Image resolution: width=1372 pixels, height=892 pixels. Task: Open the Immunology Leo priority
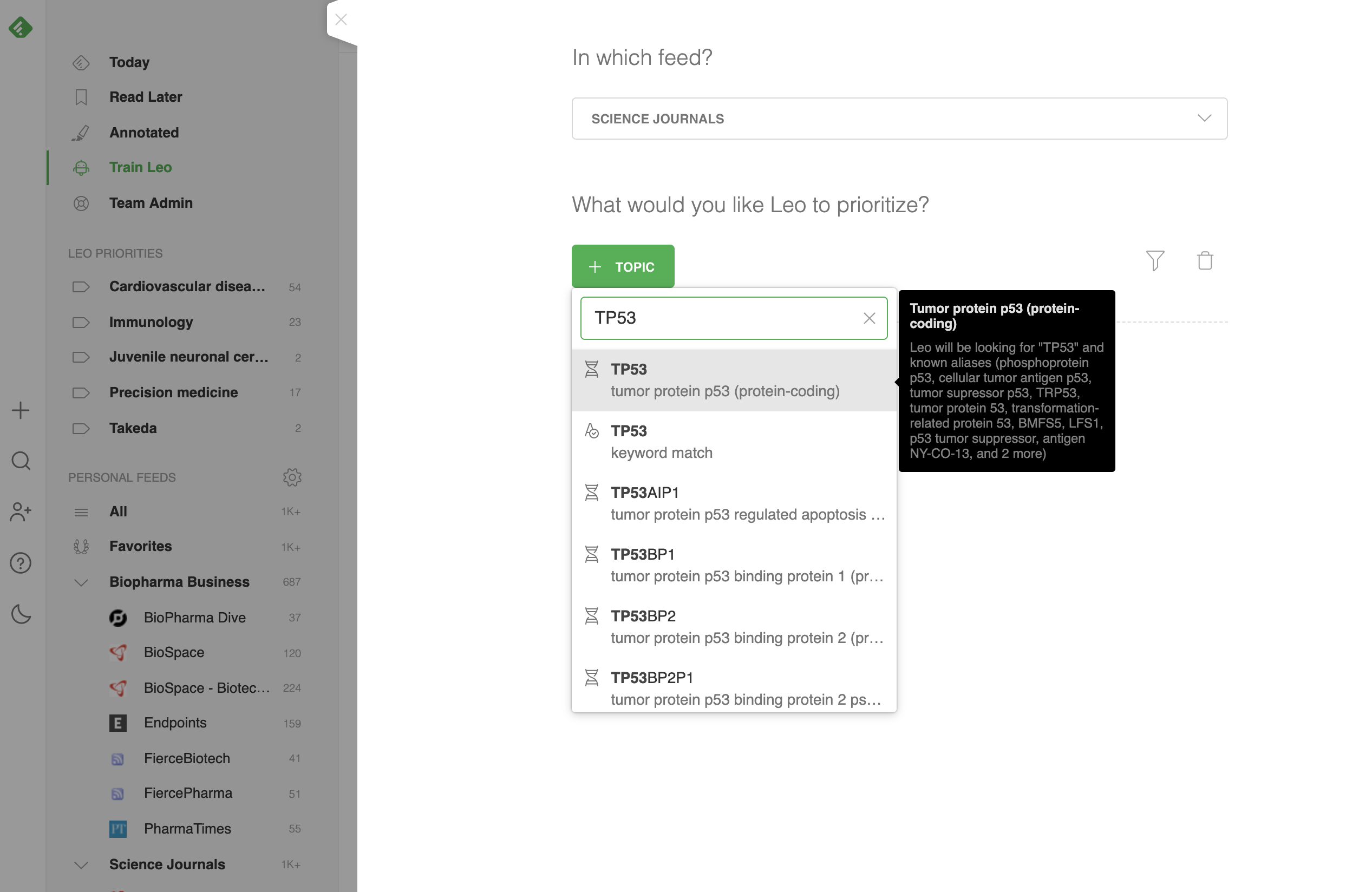[151, 322]
